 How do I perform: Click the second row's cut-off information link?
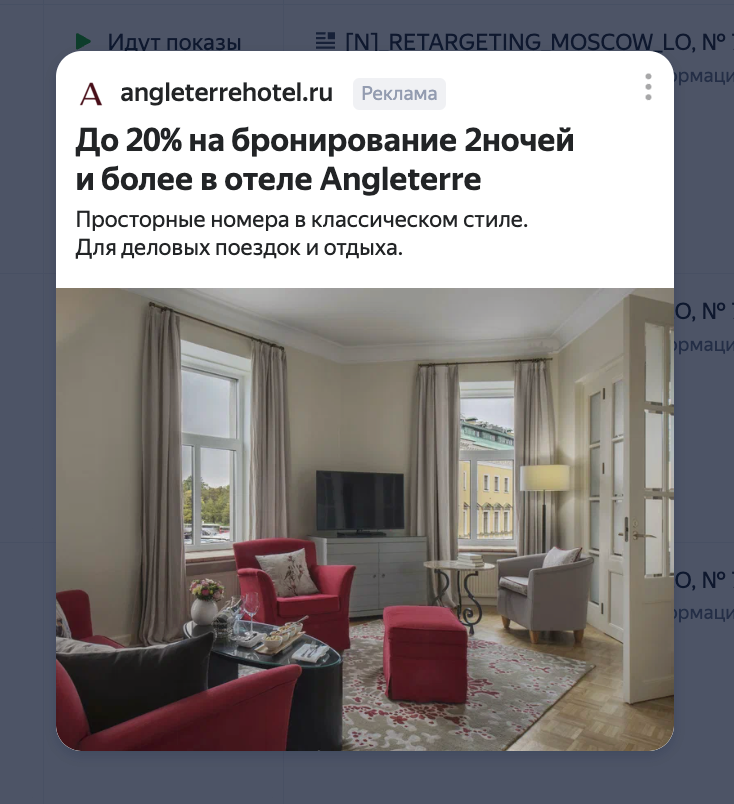[703, 345]
